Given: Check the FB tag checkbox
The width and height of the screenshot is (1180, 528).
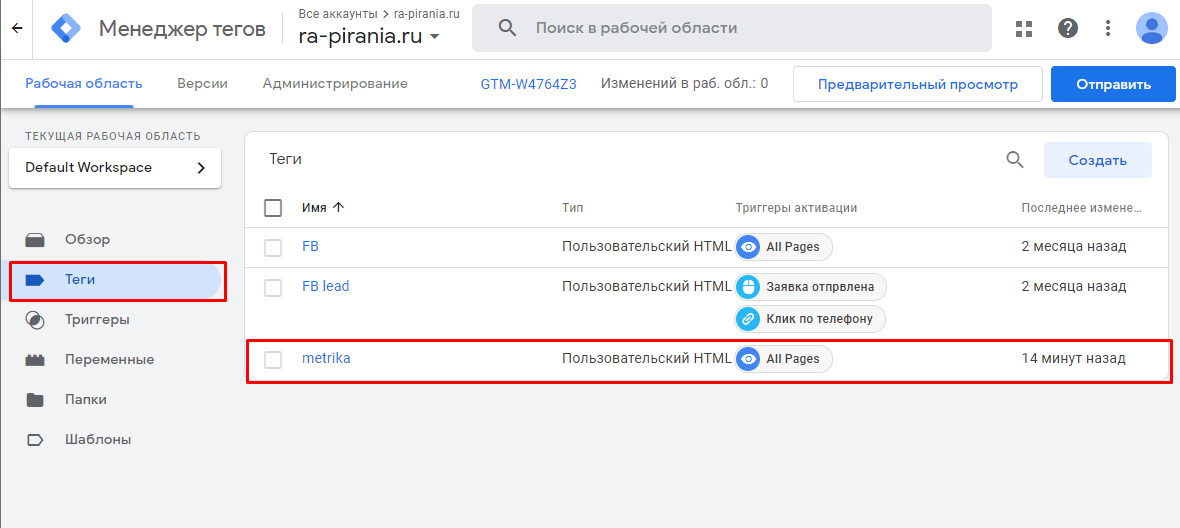Looking at the screenshot, I should click(273, 247).
